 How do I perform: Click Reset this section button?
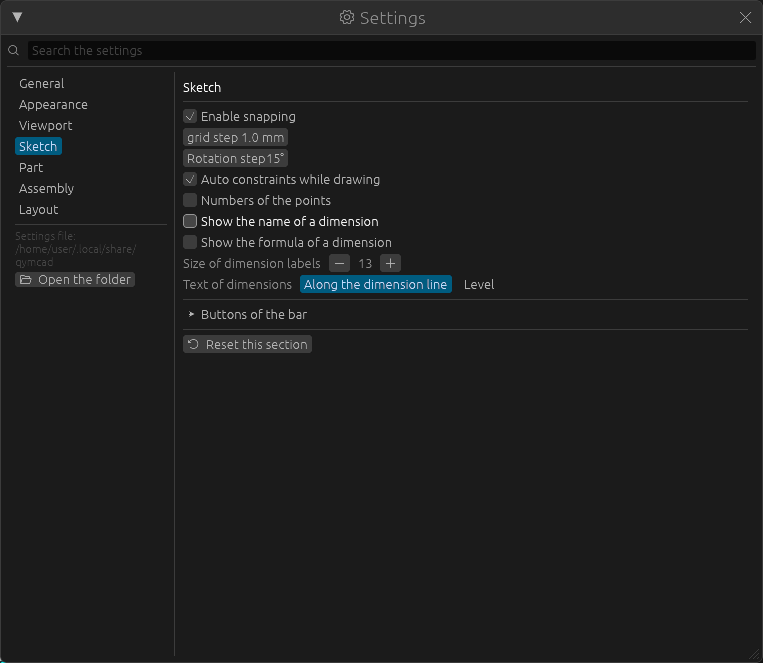[x=248, y=344]
